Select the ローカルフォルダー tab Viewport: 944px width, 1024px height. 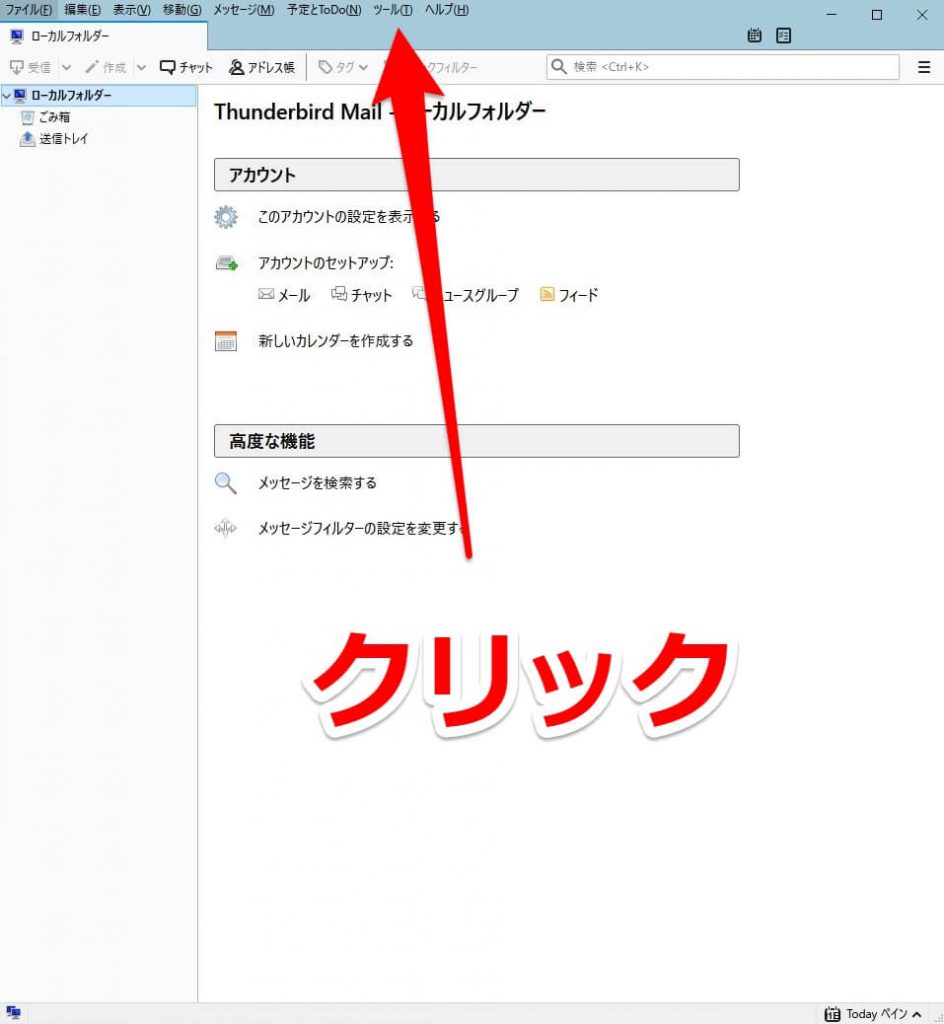tap(104, 36)
